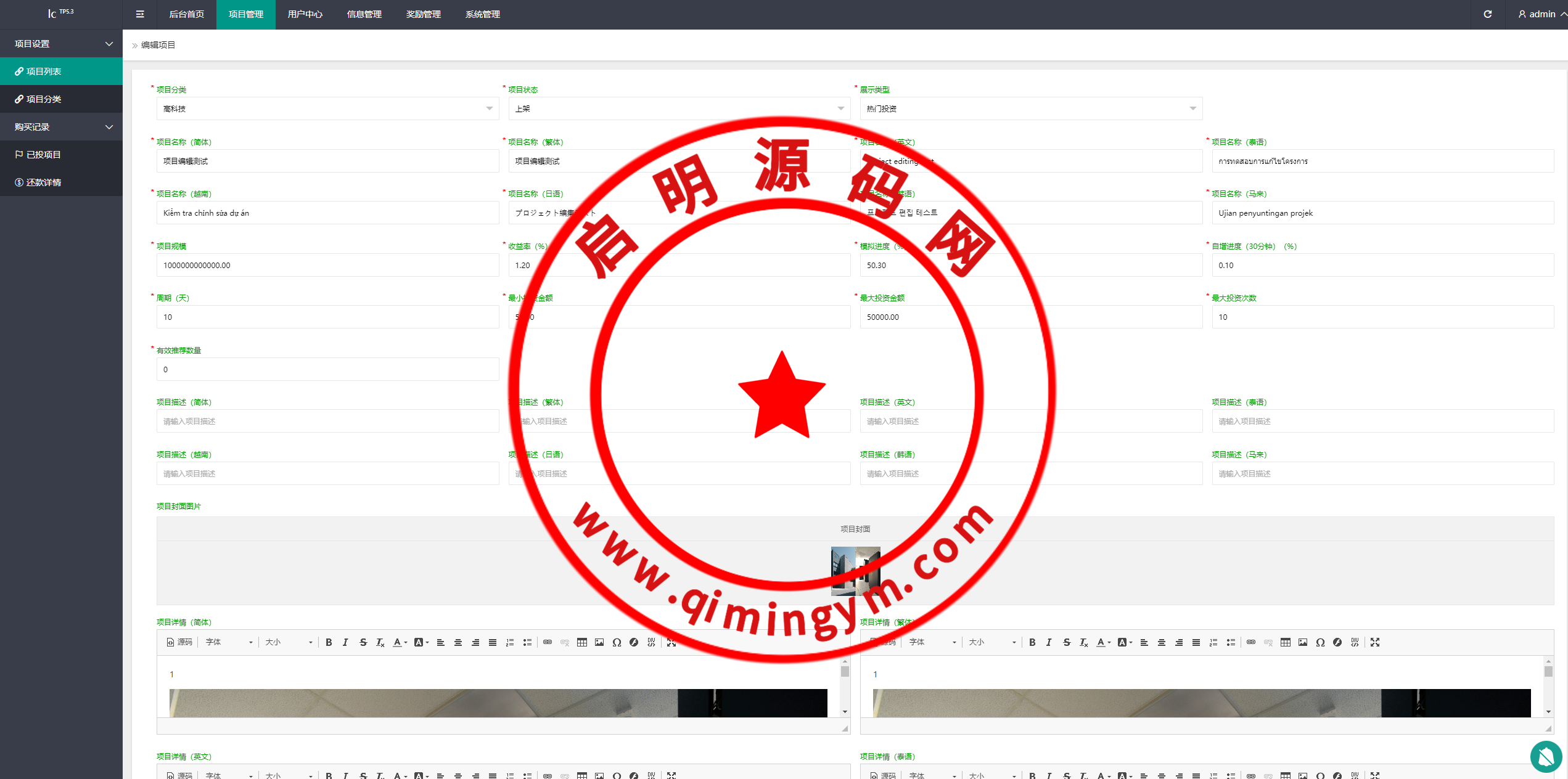Click the 项目规模 input field
The image size is (1568, 779).
point(327,265)
